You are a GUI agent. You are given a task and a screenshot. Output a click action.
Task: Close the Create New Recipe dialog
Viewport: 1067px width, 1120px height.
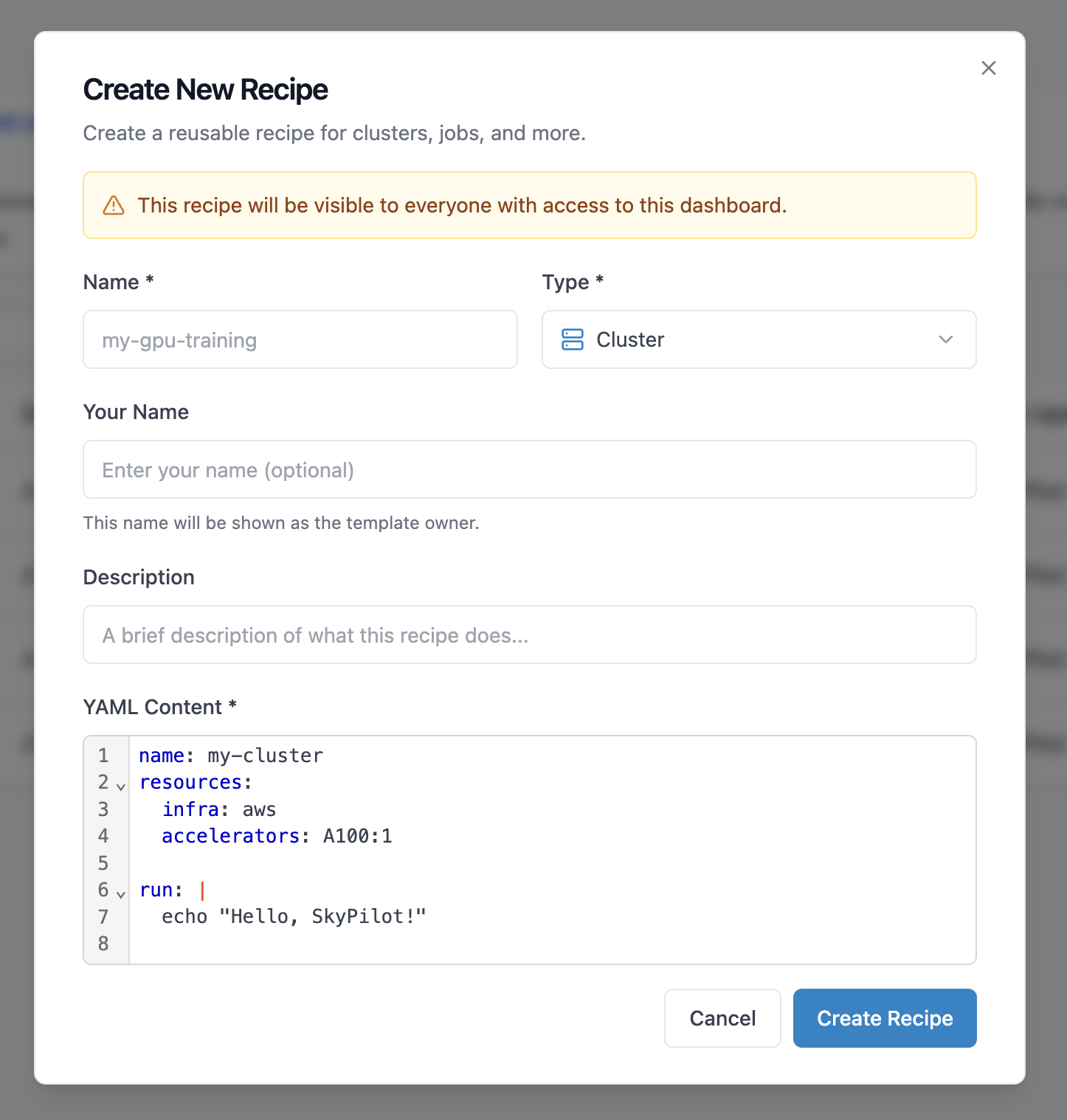(989, 67)
